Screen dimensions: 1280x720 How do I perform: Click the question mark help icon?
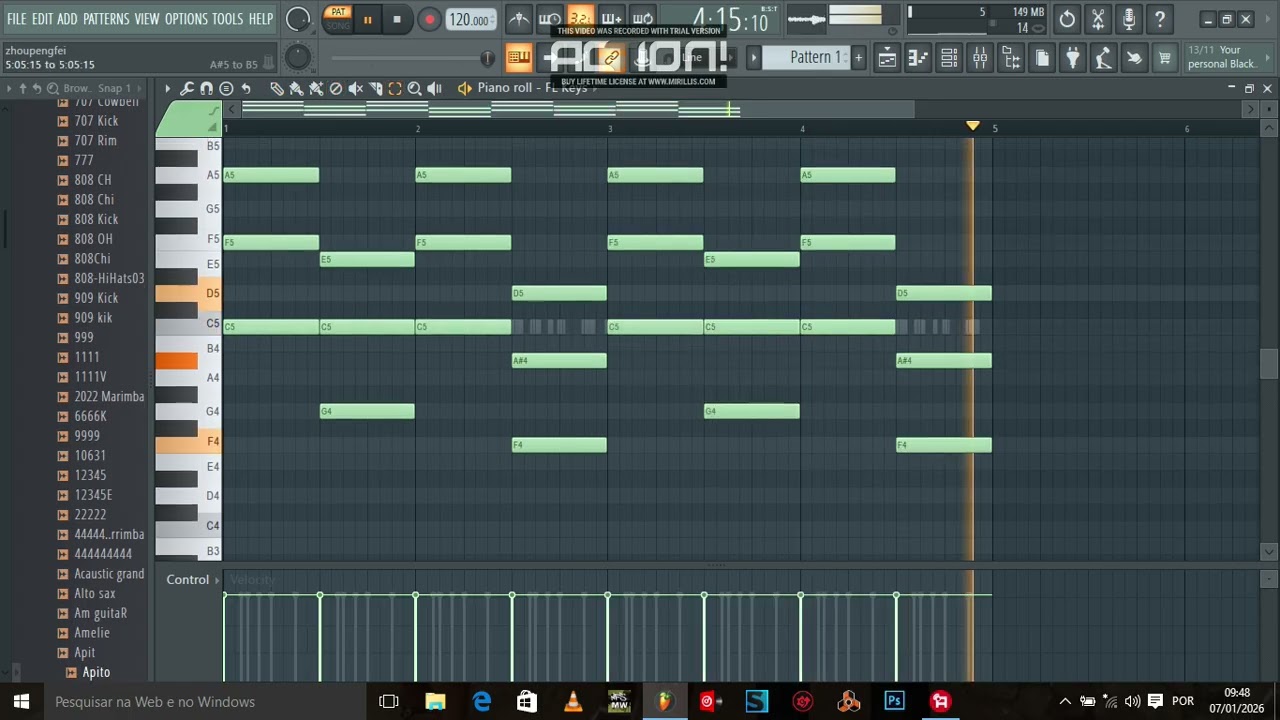[x=1160, y=19]
